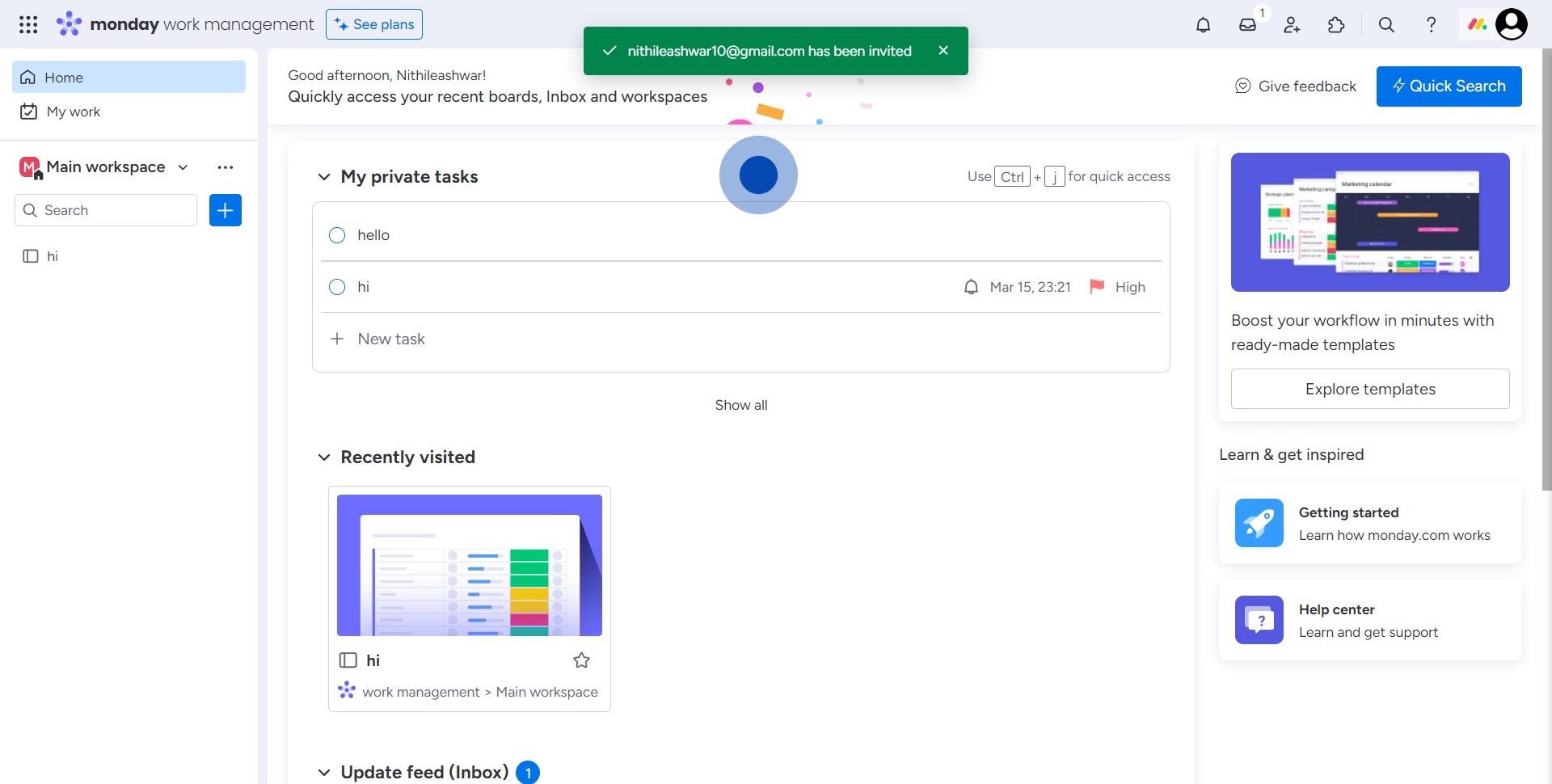Open the apps marketplace puzzle icon
This screenshot has height=784, width=1552.
pos(1336,25)
